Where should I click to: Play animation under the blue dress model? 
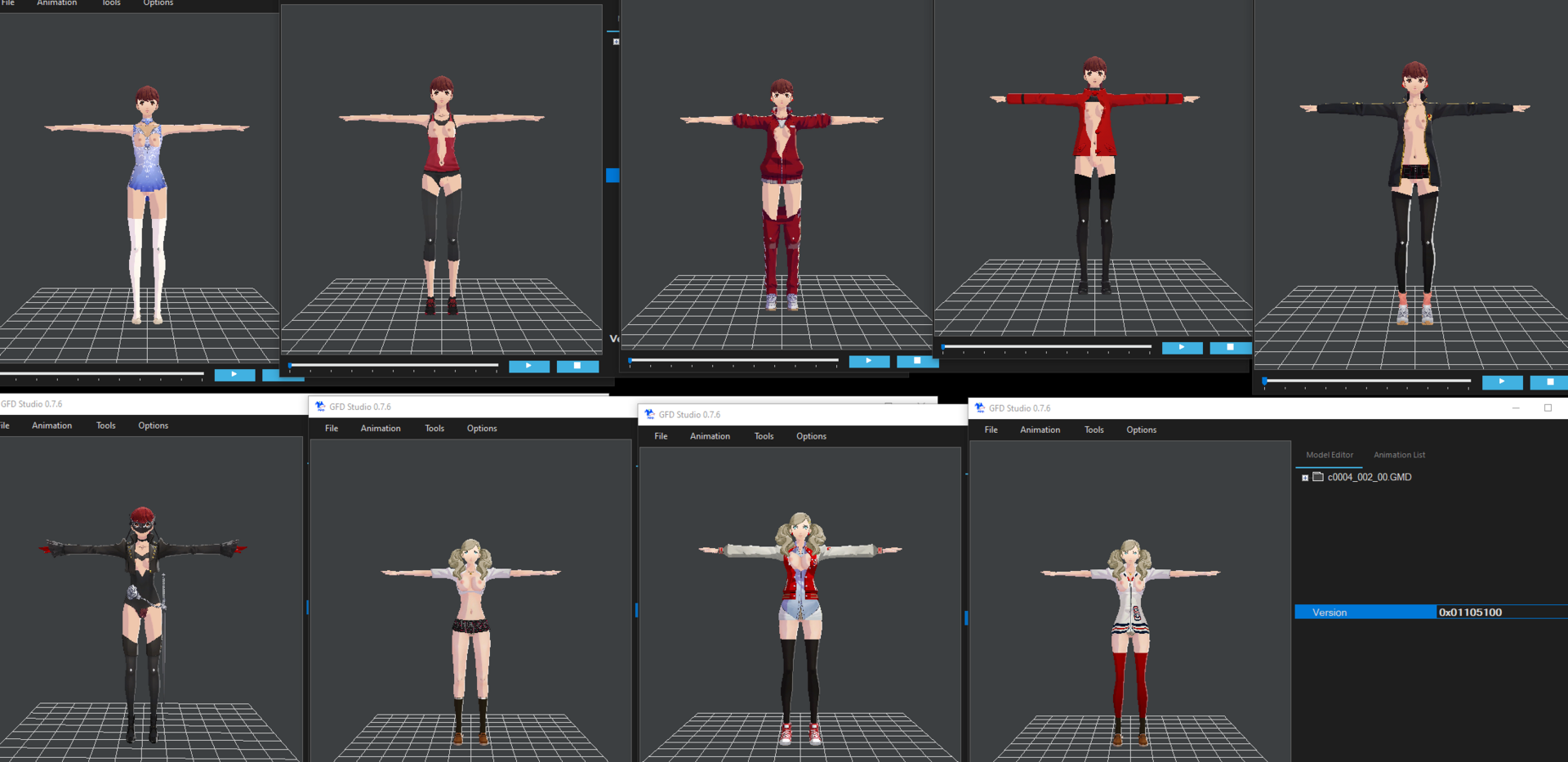(x=234, y=375)
